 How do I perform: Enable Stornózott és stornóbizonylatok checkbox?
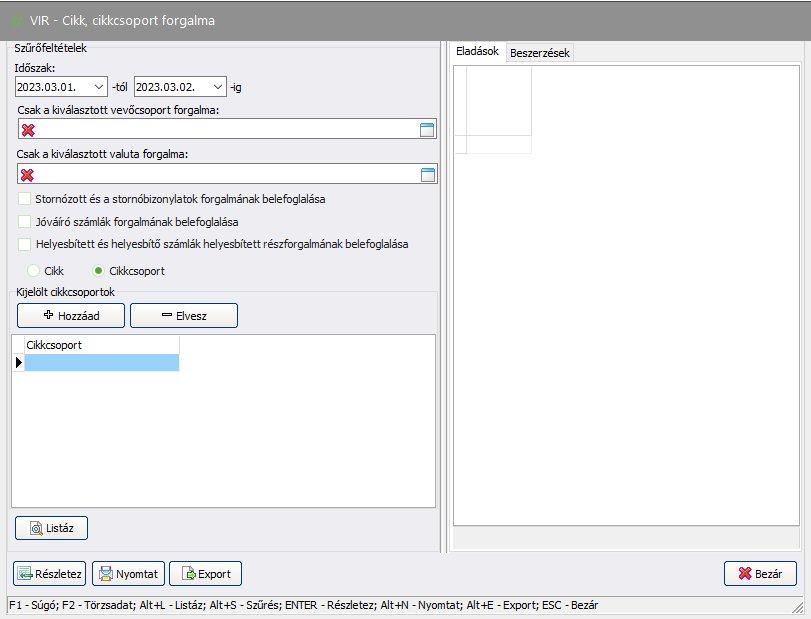point(25,199)
